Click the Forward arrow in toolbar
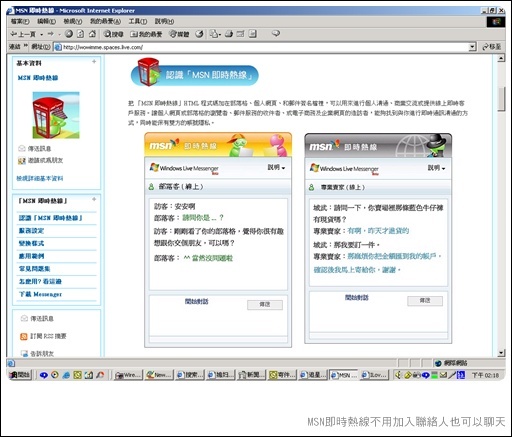Image resolution: width=512 pixels, height=437 pixels. pos(50,34)
